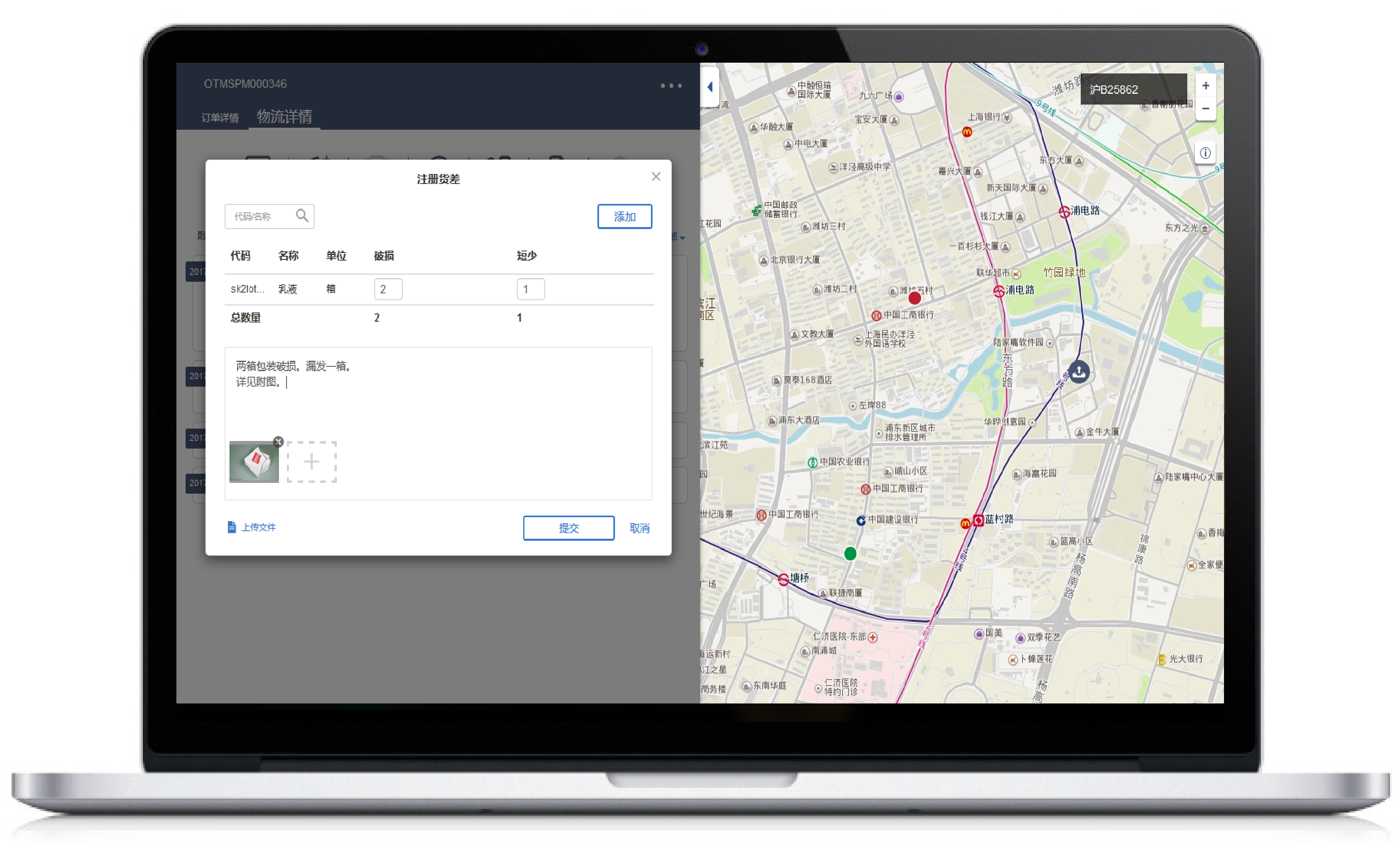The image size is (1400, 856).
Task: Click the search magnifier icon in dialog
Action: coord(302,216)
